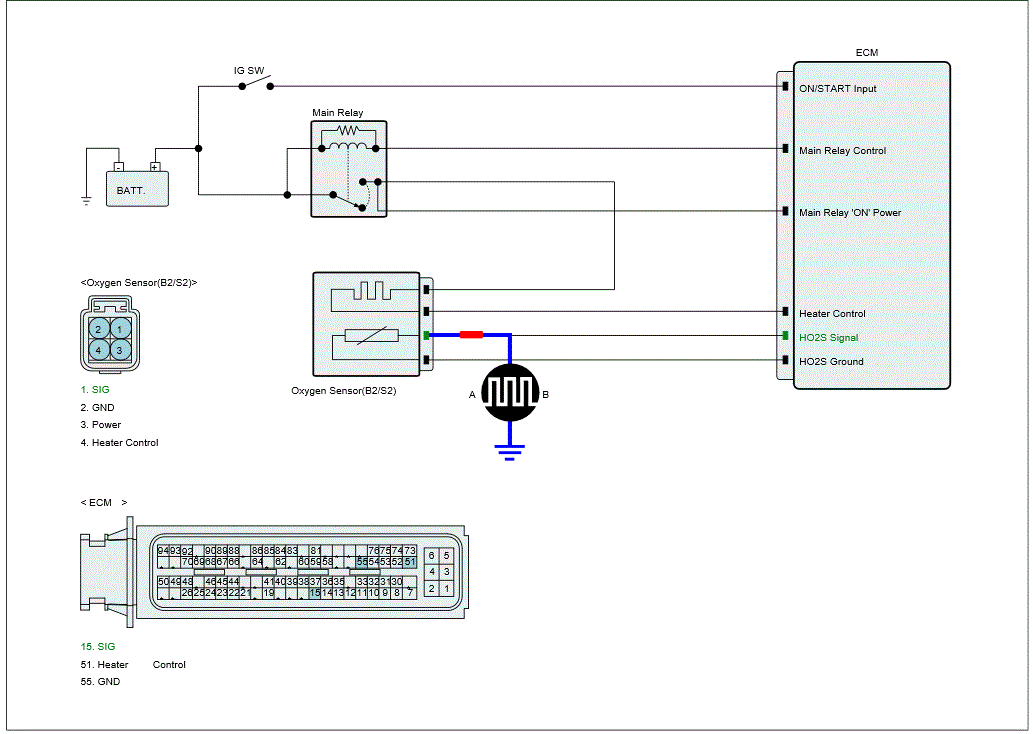
Task: Click the '< ECM >' connector heading
Action: (104, 503)
